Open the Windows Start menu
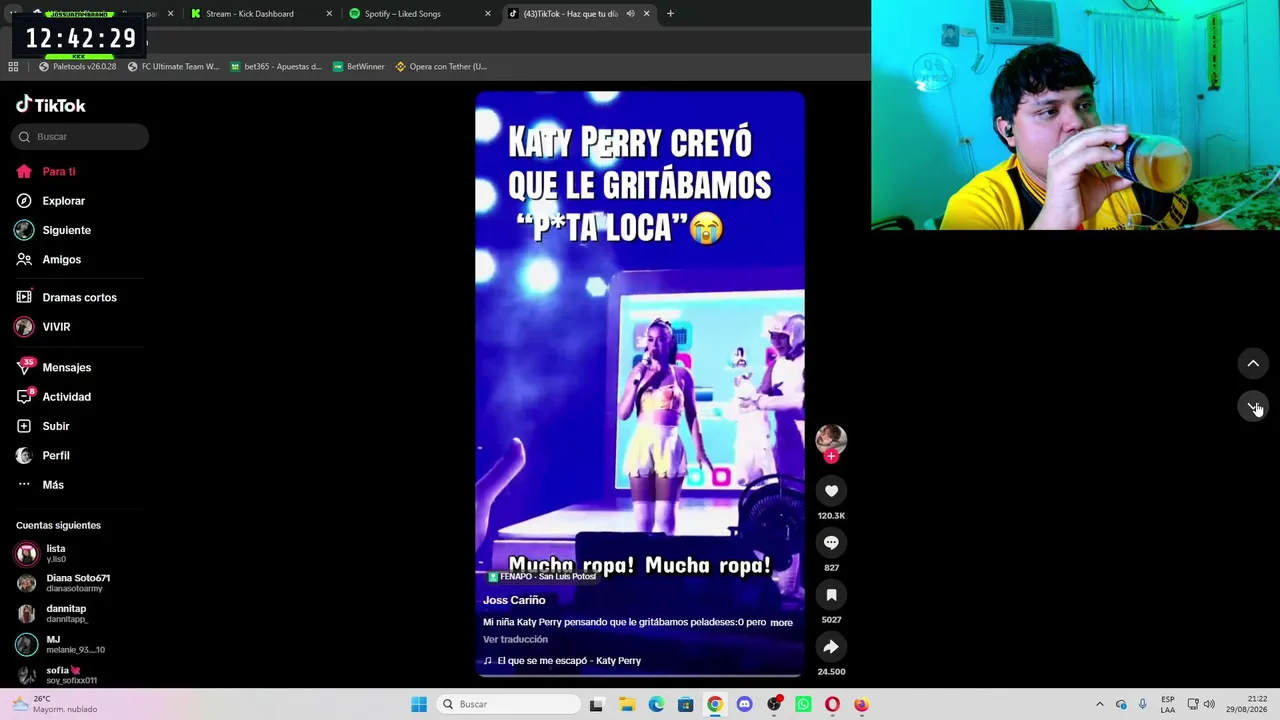Image resolution: width=1280 pixels, height=720 pixels. 419,704
